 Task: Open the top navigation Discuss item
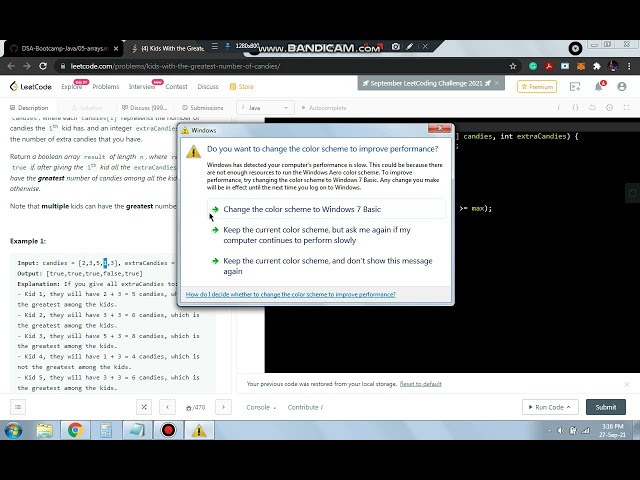(208, 87)
